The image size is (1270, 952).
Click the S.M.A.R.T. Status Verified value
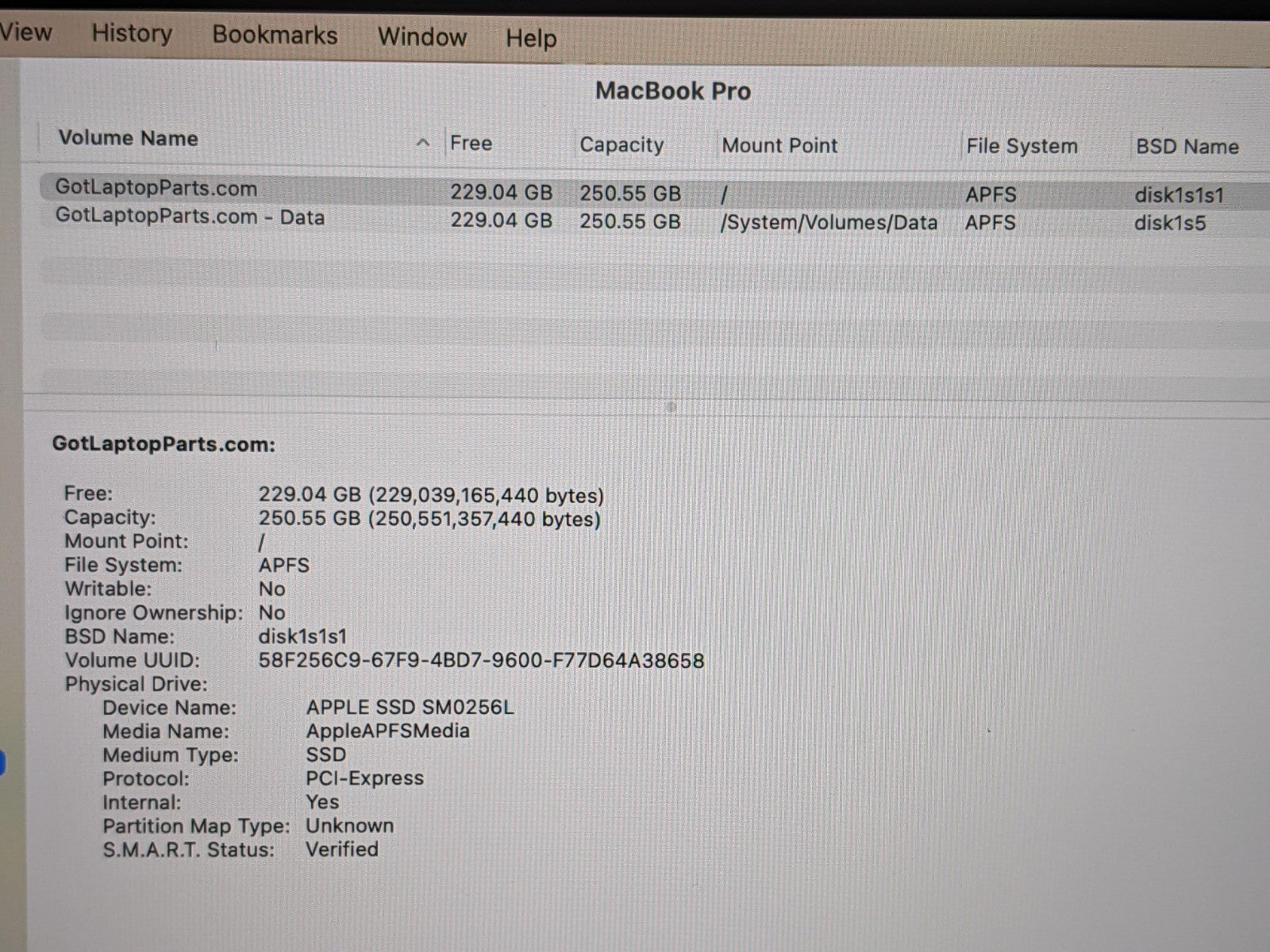coord(342,849)
